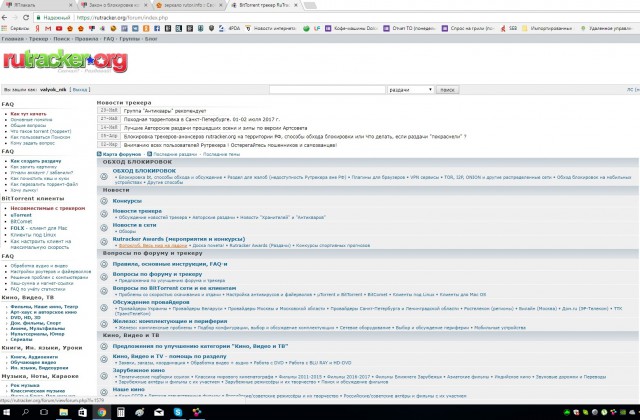The image size is (640, 420).
Task: Open the uTorrent client link
Action: coord(21,215)
